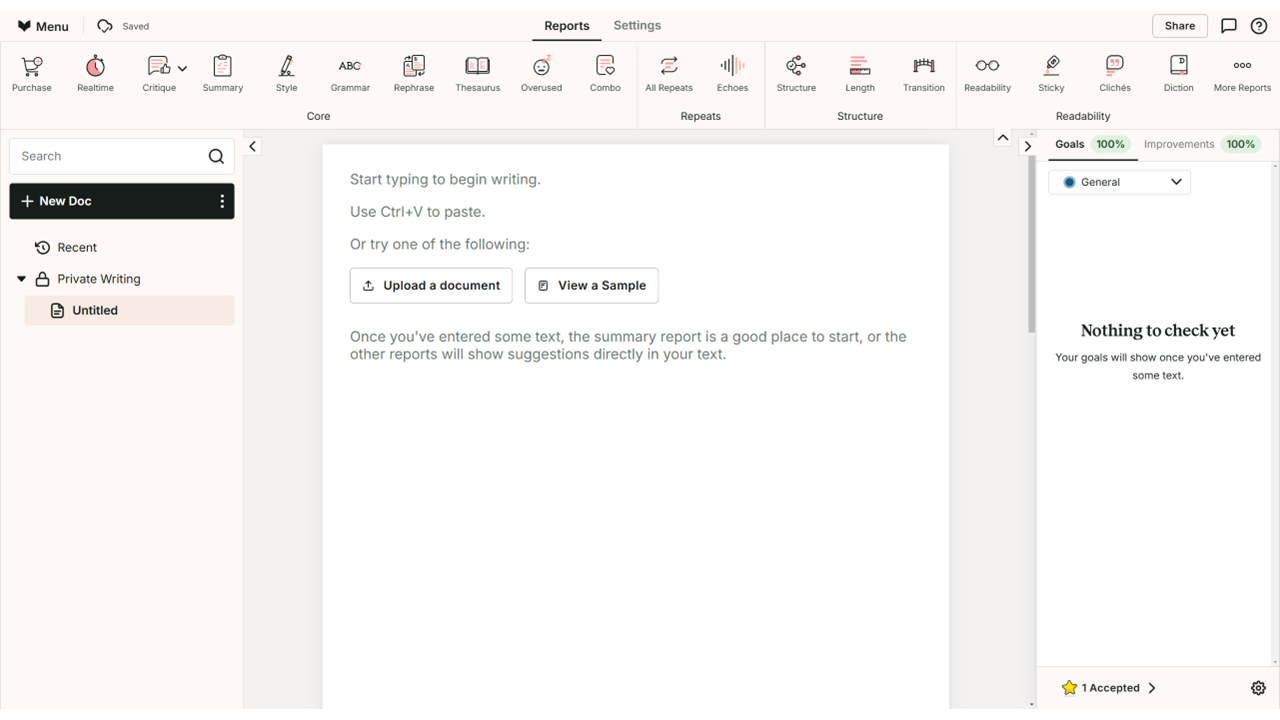Hide the reports toolbar ribbon
This screenshot has width=1280, height=720.
(x=1002, y=138)
